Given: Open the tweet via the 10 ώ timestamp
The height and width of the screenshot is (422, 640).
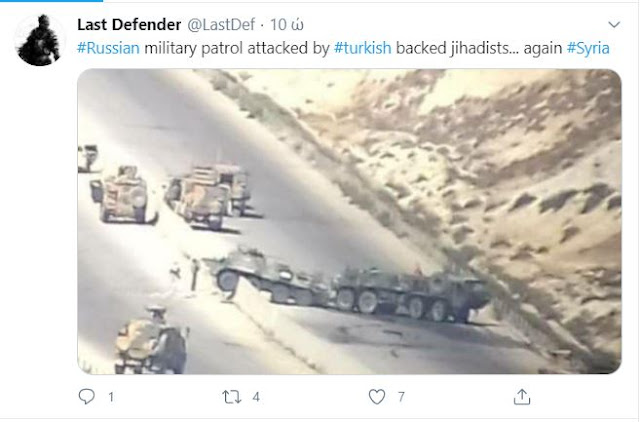Looking at the screenshot, I should click(287, 25).
